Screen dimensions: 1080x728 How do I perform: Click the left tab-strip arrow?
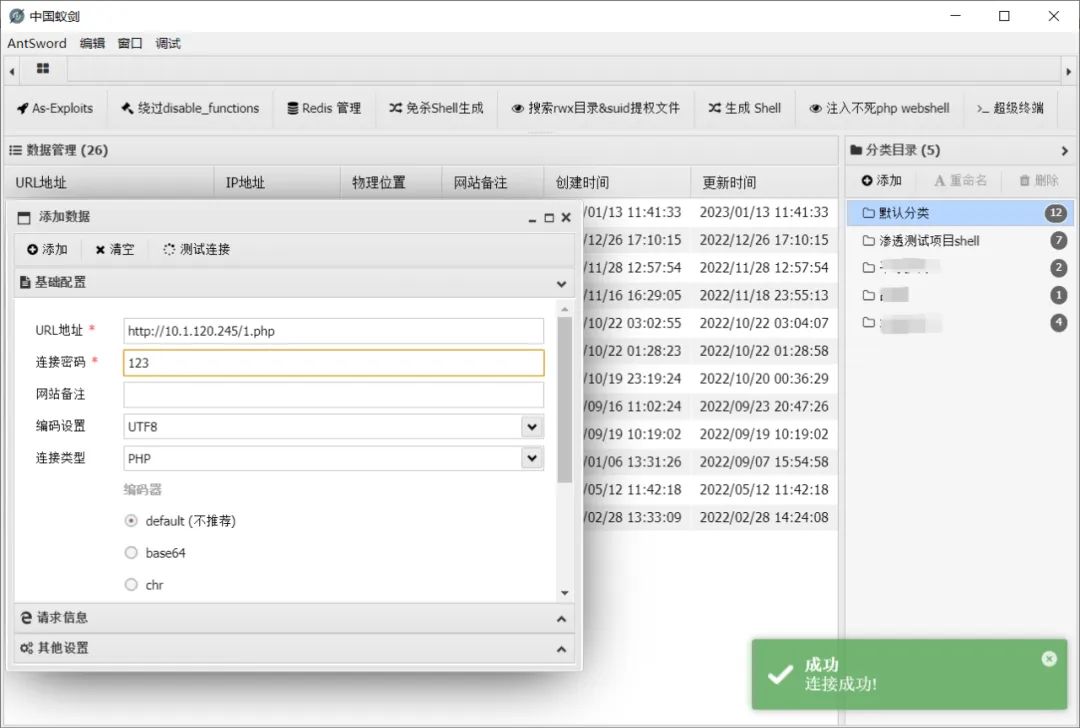pyautogui.click(x=12, y=71)
